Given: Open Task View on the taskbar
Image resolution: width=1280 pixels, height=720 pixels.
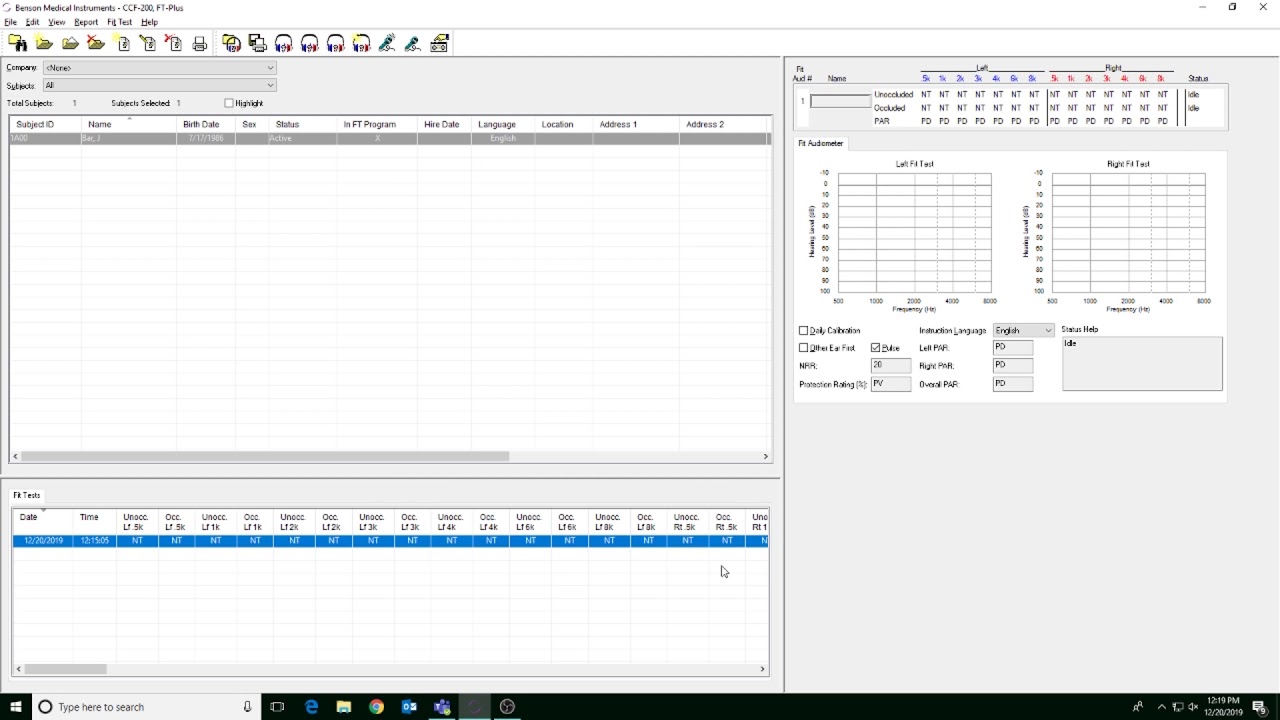Looking at the screenshot, I should coord(277,707).
